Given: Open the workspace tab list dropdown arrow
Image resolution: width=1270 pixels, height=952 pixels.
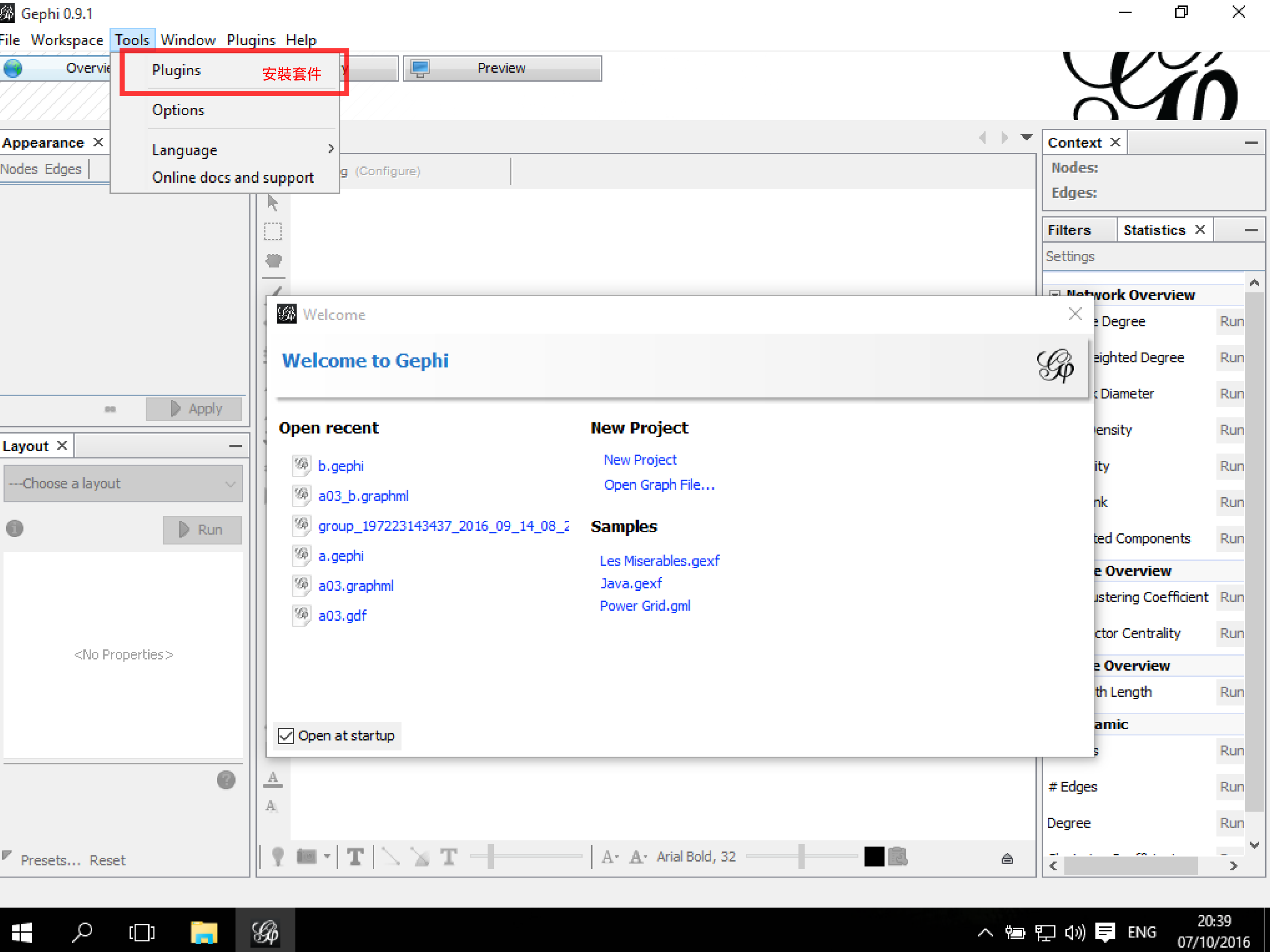Looking at the screenshot, I should [x=1027, y=137].
